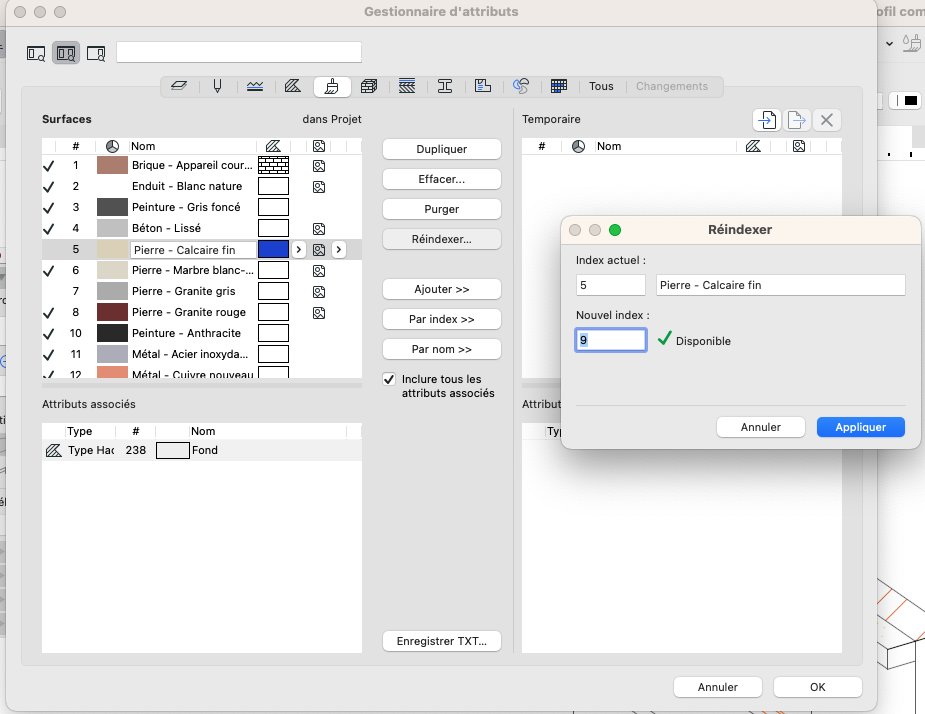Click the Nouvel index input field
The height and width of the screenshot is (714, 925).
(x=611, y=340)
